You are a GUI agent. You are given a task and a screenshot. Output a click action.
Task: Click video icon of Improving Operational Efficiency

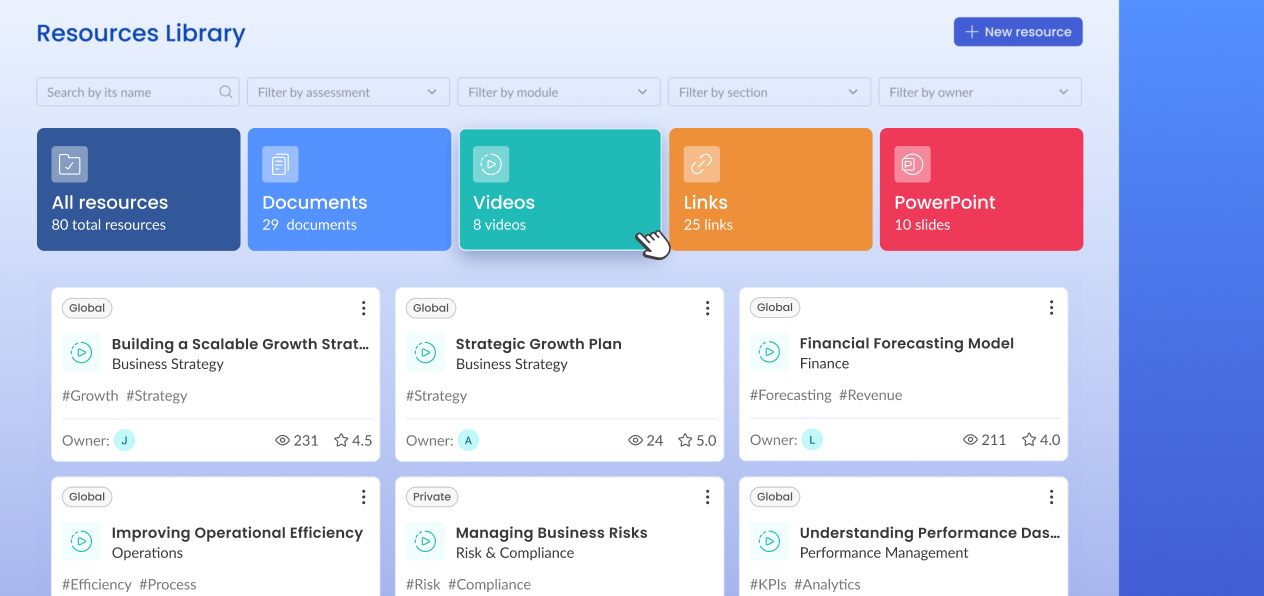(81, 541)
